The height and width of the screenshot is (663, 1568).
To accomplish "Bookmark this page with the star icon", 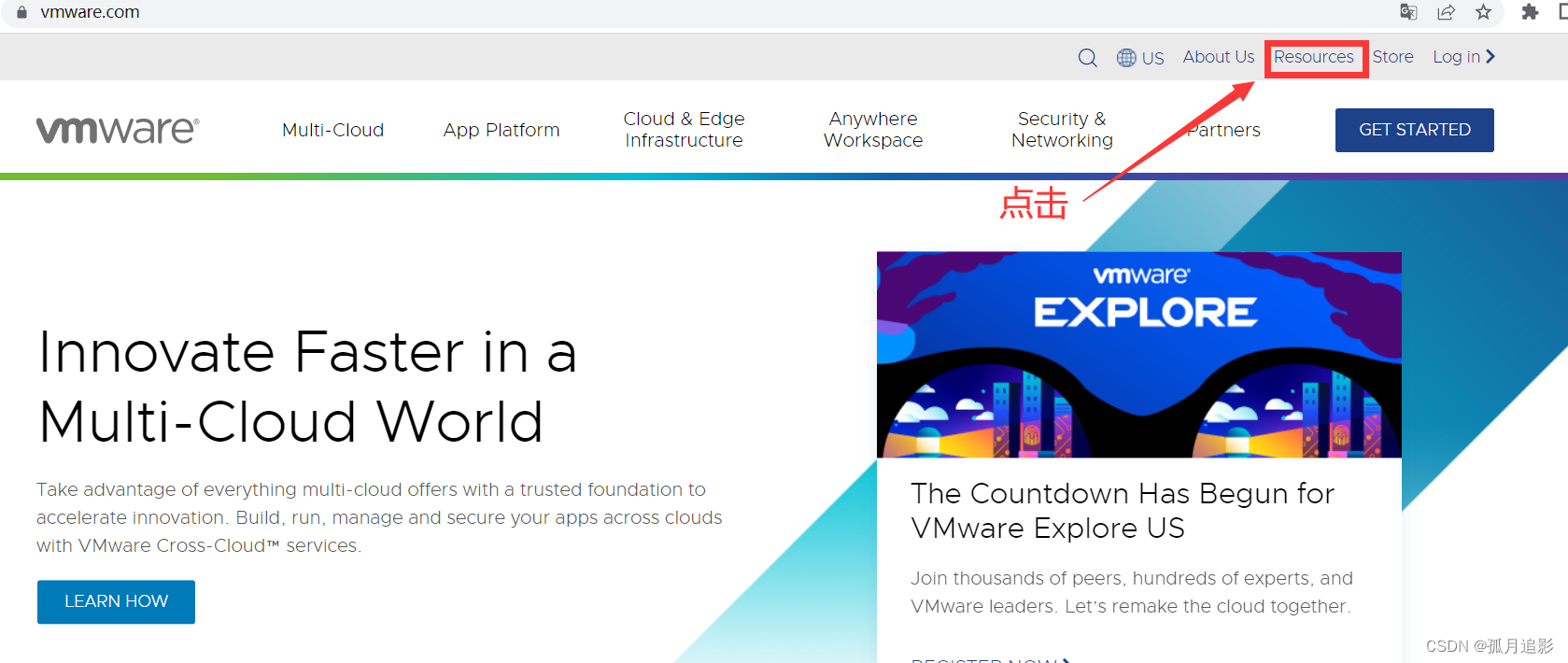I will (x=1483, y=12).
